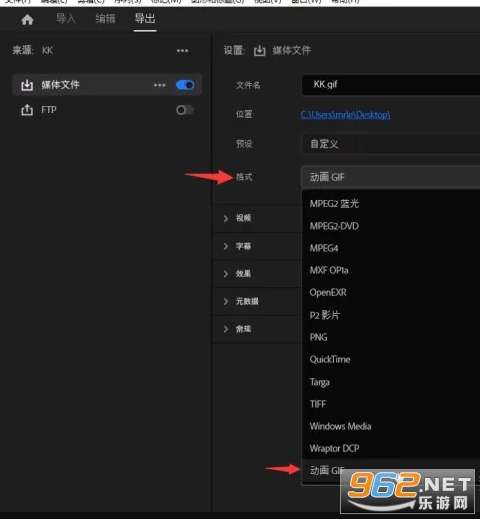The height and width of the screenshot is (519, 480).
Task: Pick OpenEXR from the format list
Action: point(391,293)
